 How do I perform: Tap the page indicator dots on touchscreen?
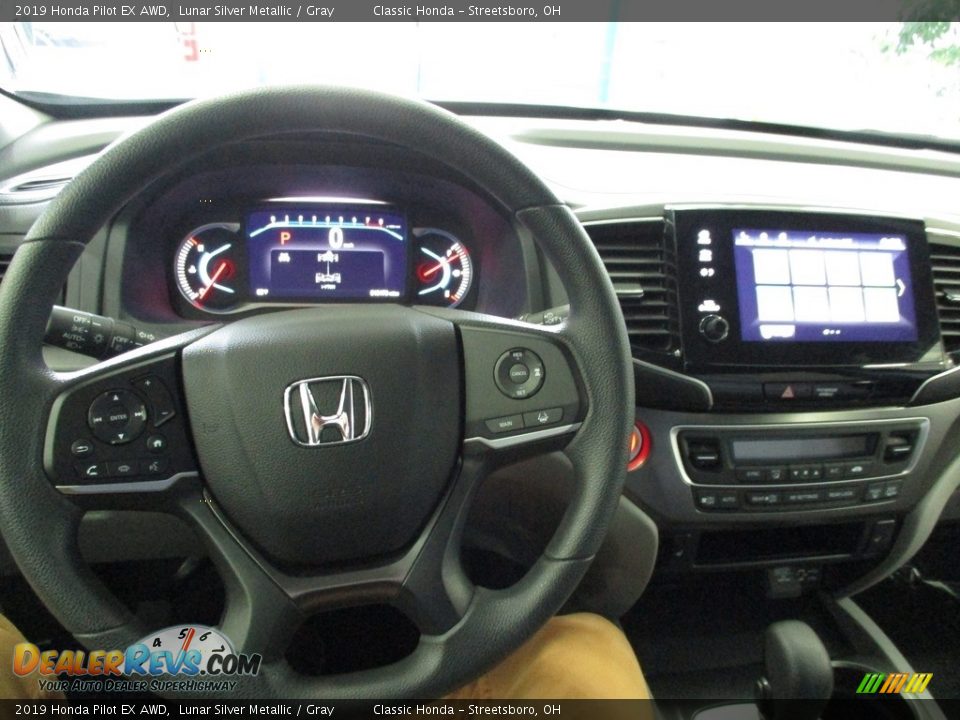pyautogui.click(x=831, y=332)
